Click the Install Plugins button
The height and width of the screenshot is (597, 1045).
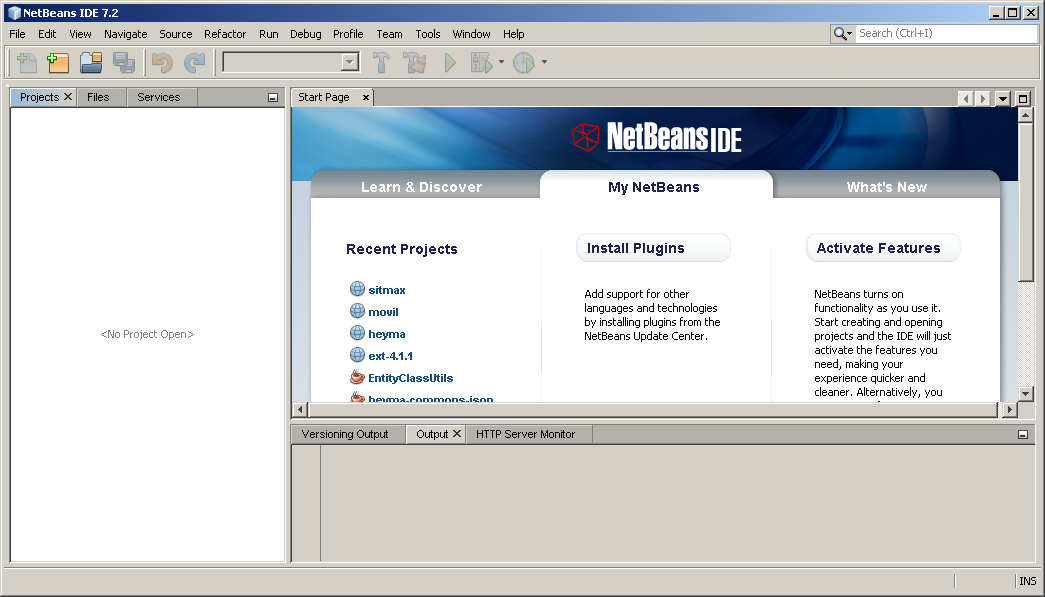pos(653,248)
